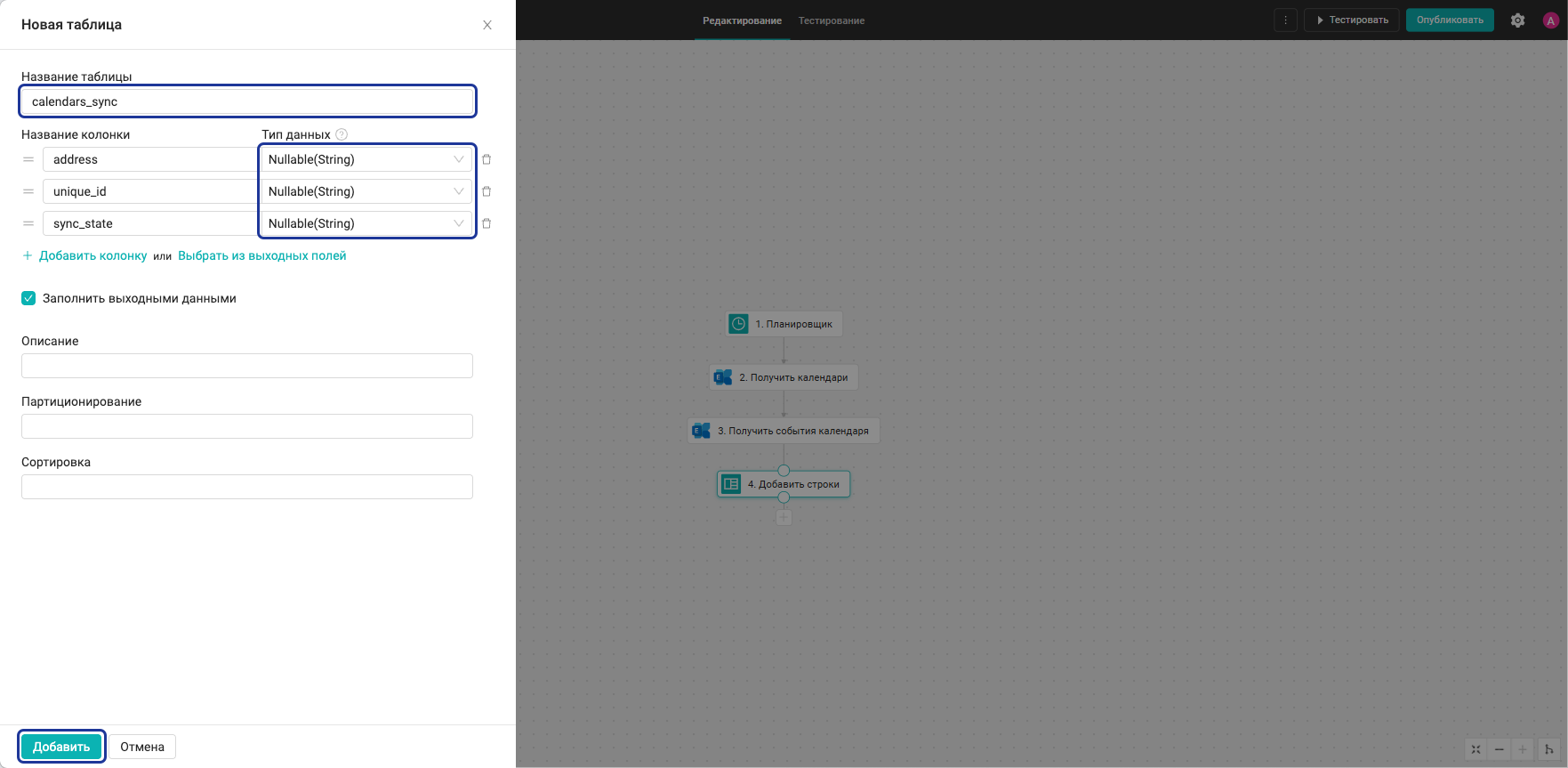This screenshot has width=1568, height=768.
Task: Close the New table panel with X
Action: pyautogui.click(x=487, y=25)
